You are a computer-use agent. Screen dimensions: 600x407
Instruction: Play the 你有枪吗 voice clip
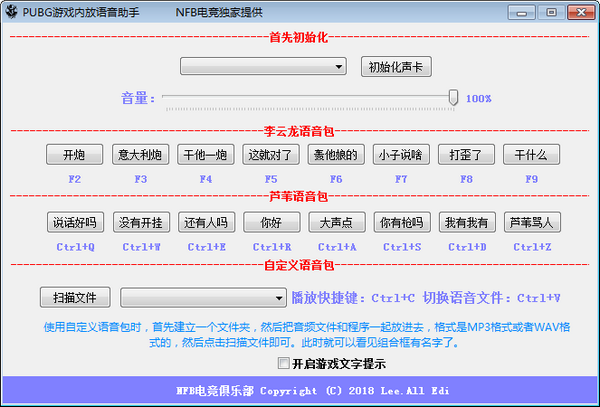402,222
